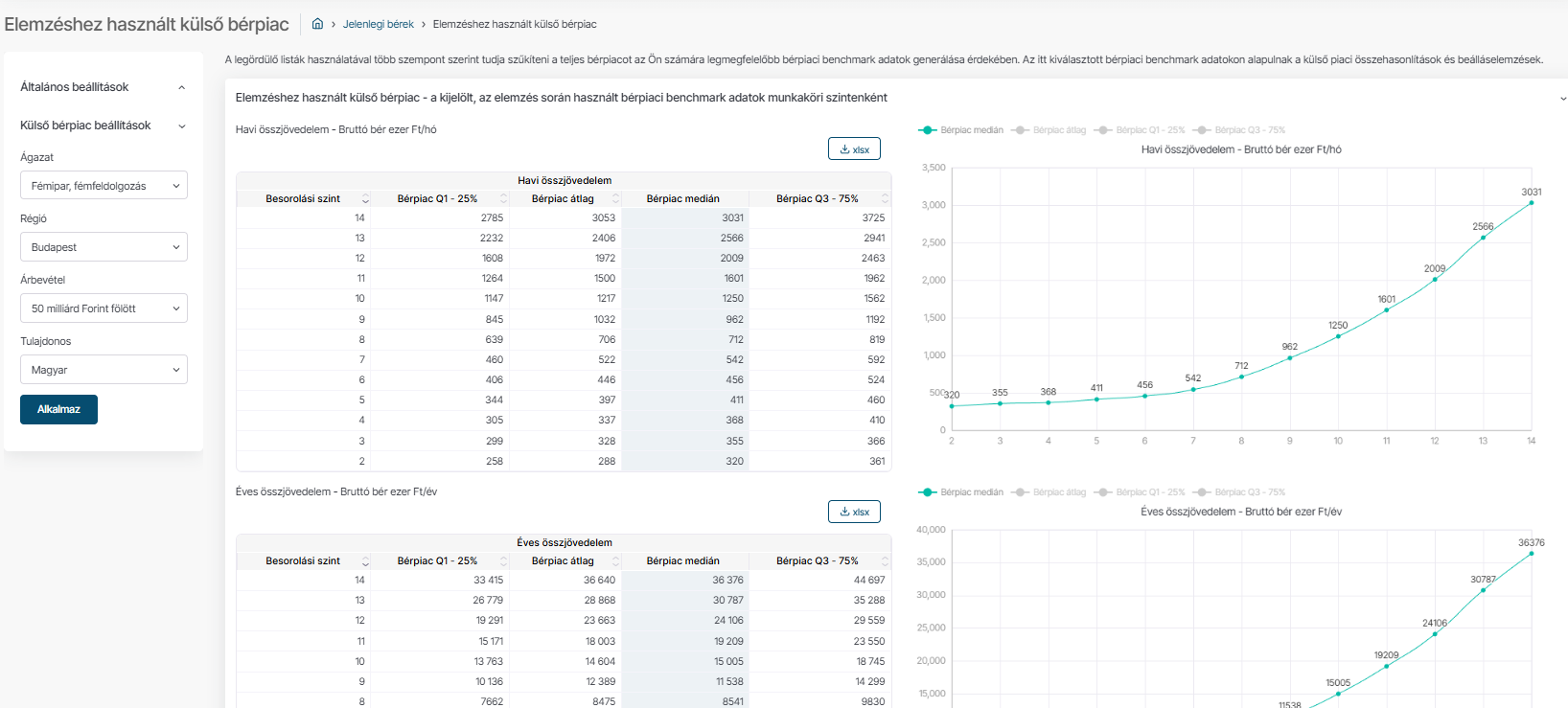Collapse the Általános beállítások section
The height and width of the screenshot is (708, 1568).
[x=181, y=87]
